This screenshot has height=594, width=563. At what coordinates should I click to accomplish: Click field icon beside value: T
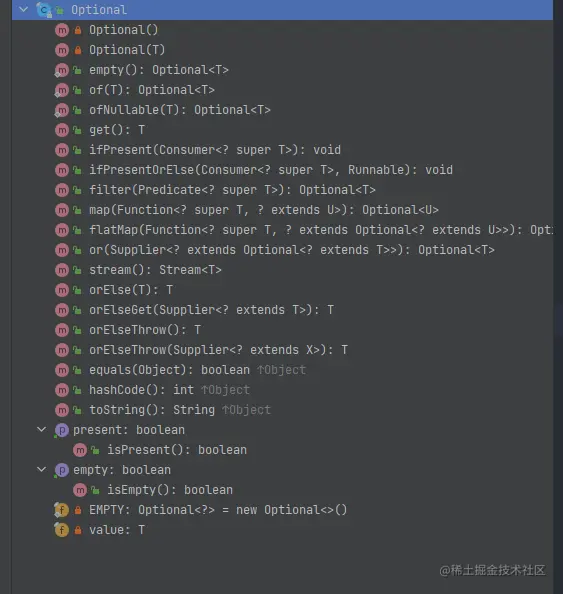pyautogui.click(x=61, y=530)
